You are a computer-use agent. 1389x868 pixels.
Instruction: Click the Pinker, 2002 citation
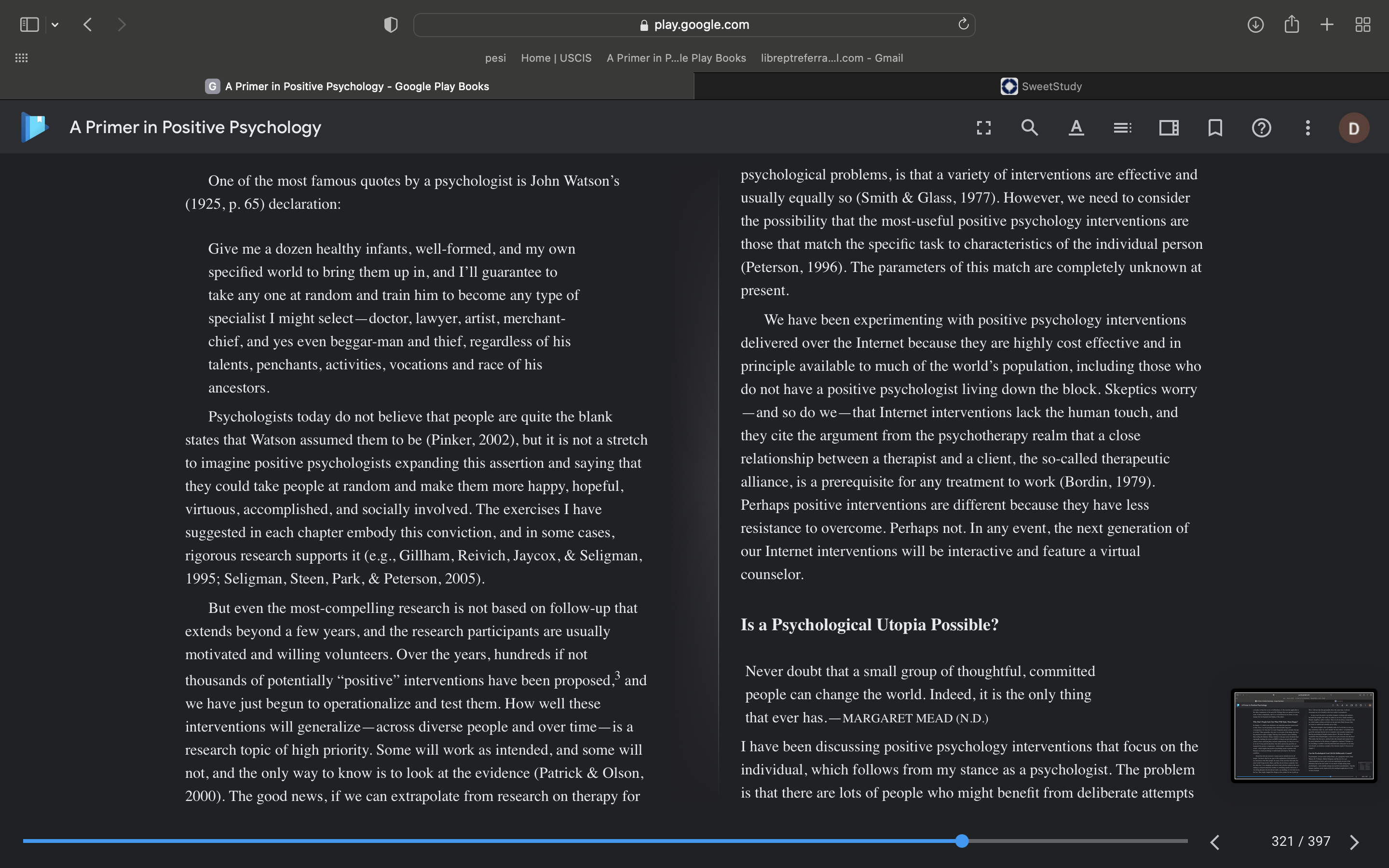[x=471, y=440]
